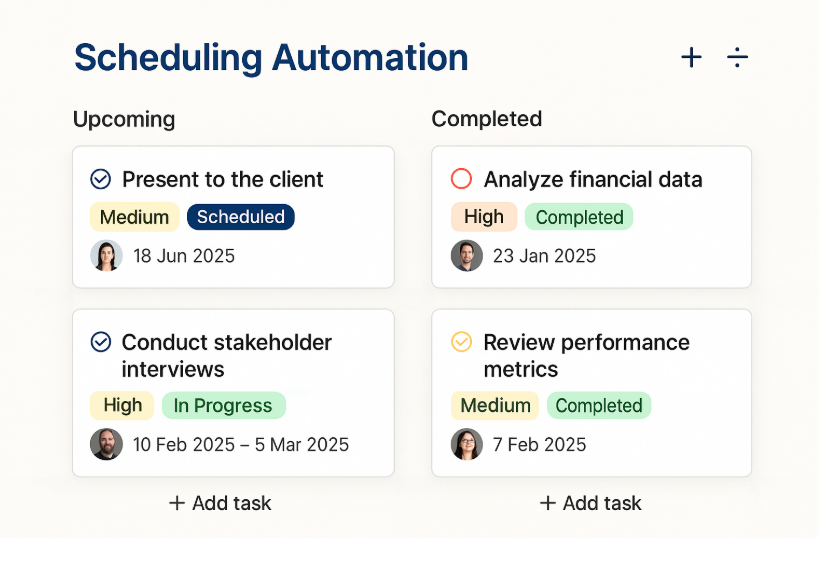Click Add task under Completed column
836x565 pixels.
(591, 503)
